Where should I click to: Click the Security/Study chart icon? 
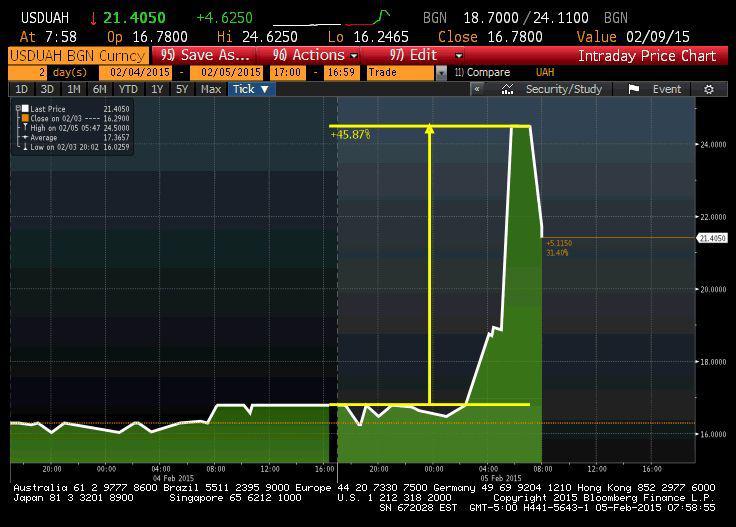[508, 89]
